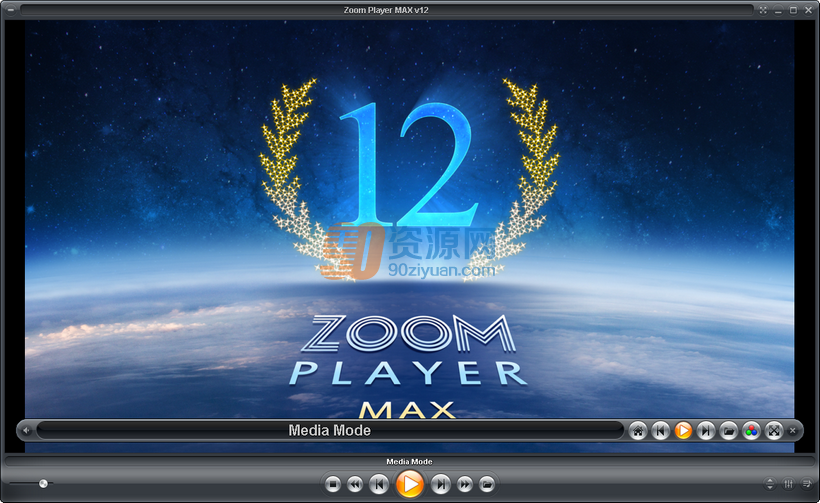Image resolution: width=820 pixels, height=503 pixels.
Task: Click the title bar fullscreen arrows icon
Action: click(763, 10)
